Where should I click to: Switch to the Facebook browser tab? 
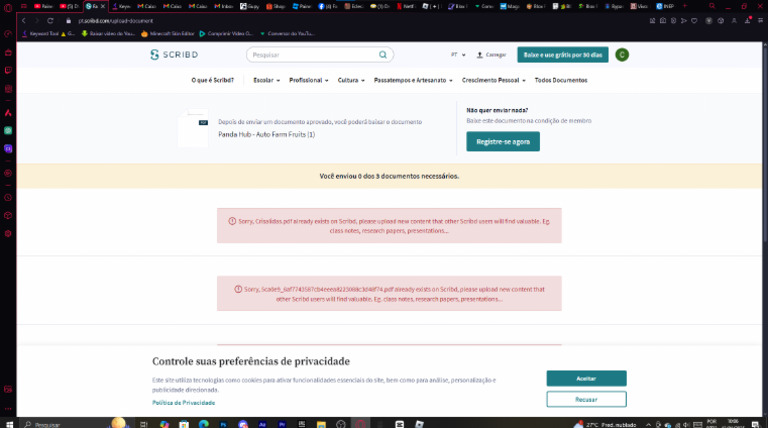328,6
